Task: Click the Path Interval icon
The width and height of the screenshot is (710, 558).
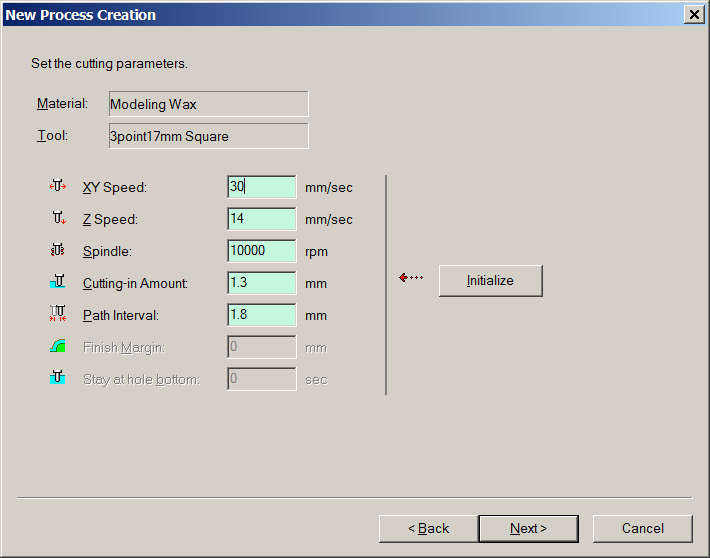Action: 58,313
